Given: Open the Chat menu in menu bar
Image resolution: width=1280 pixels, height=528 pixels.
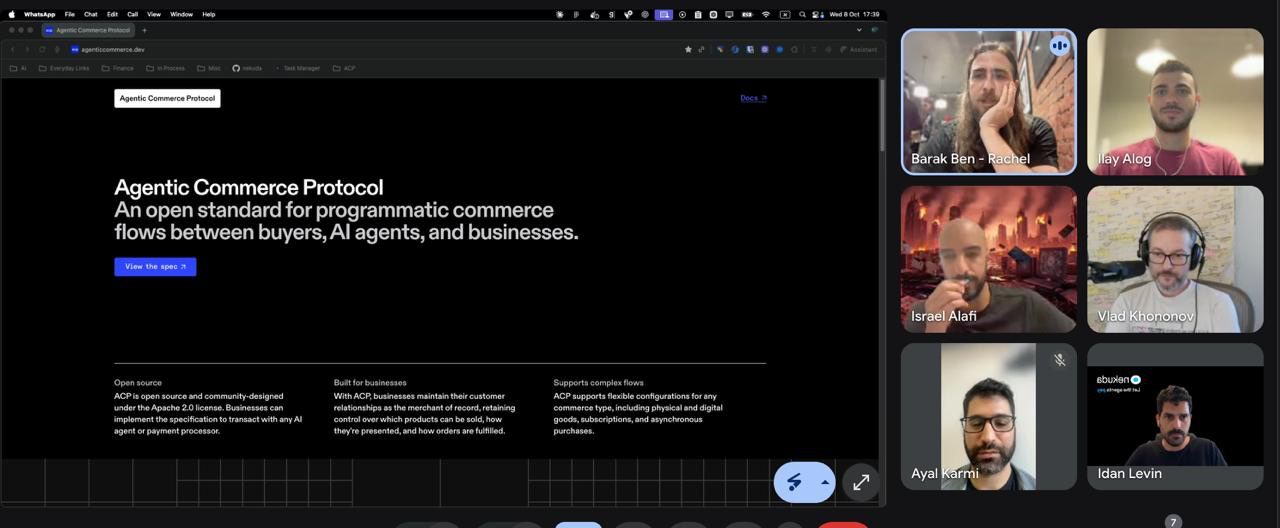Looking at the screenshot, I should tap(90, 14).
